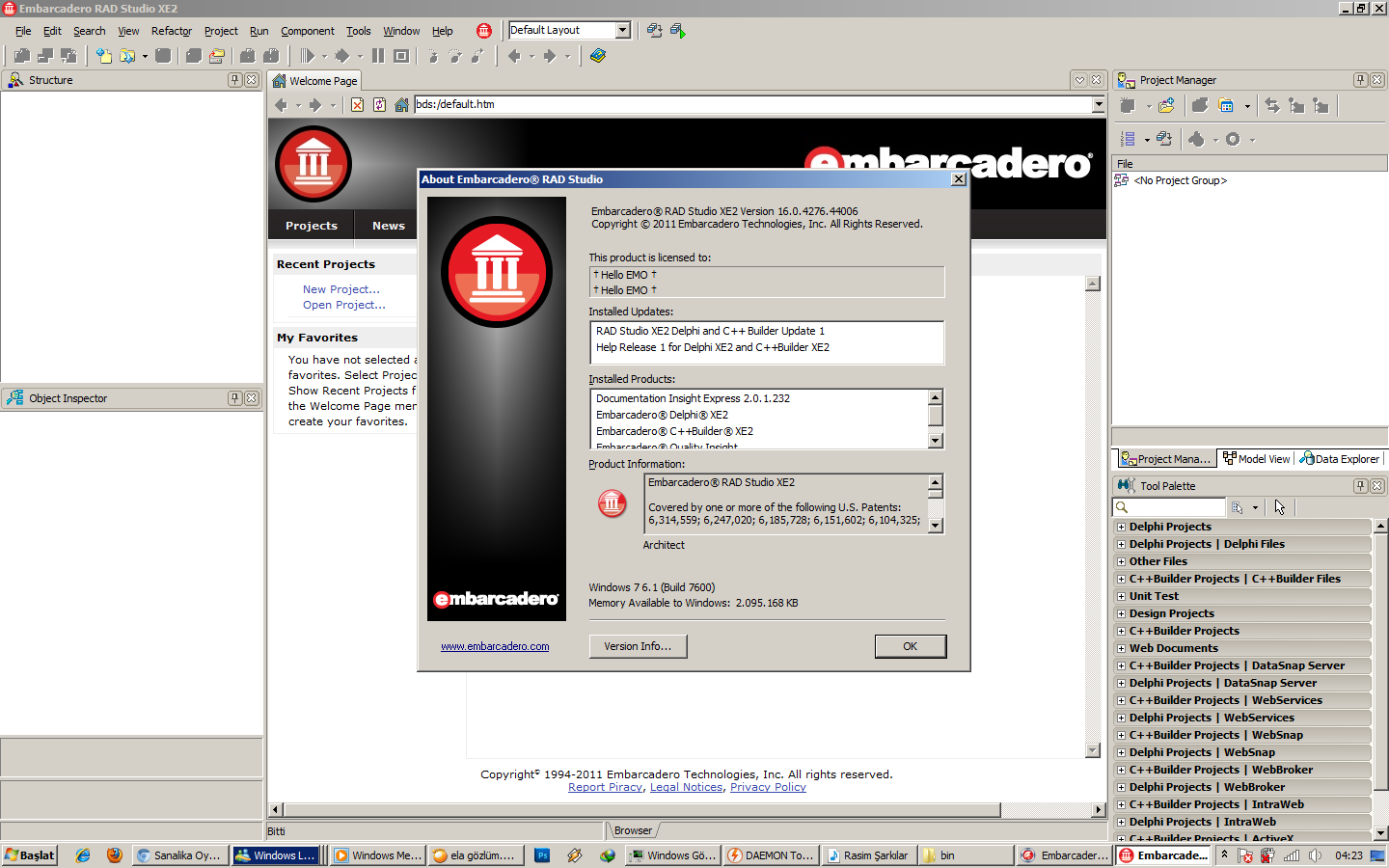The width and height of the screenshot is (1389, 868).
Task: Click the Open Project... link
Action: 344,305
